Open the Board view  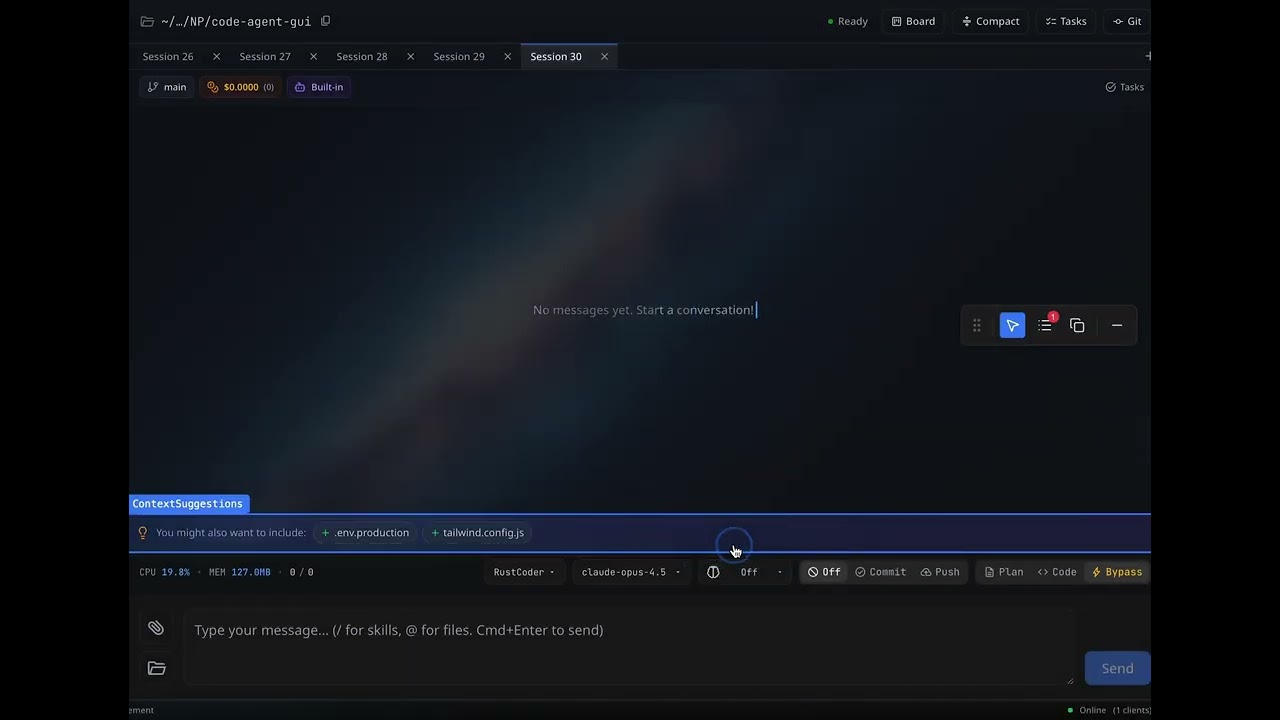point(914,21)
